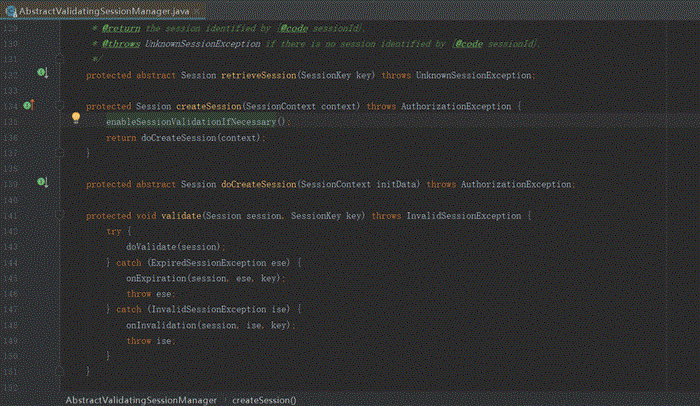Click fold end marker of validate method
Screen dimensions: 700x406
pyautogui.click(x=59, y=371)
